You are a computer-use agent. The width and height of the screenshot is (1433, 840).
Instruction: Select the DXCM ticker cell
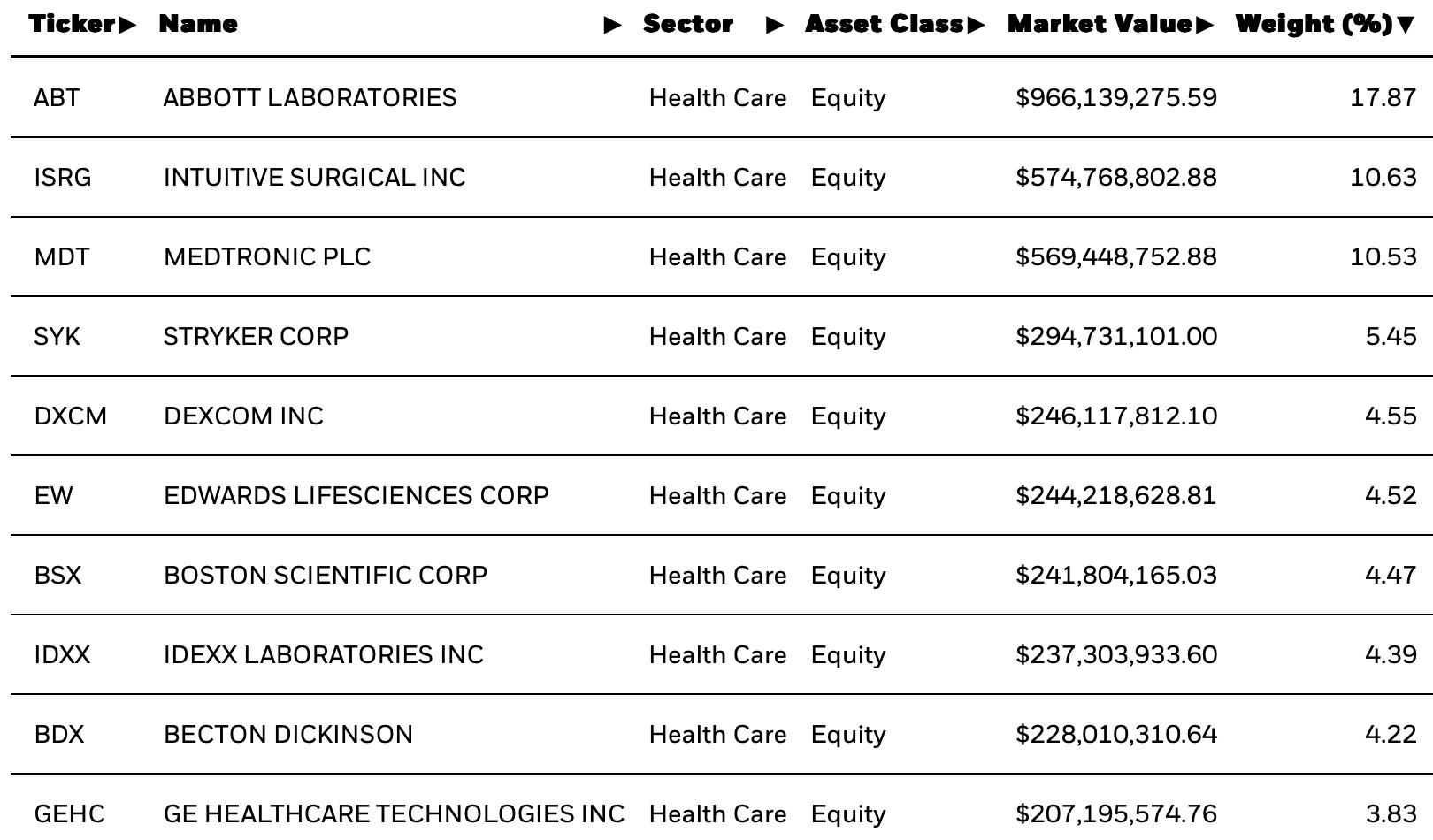coord(71,416)
